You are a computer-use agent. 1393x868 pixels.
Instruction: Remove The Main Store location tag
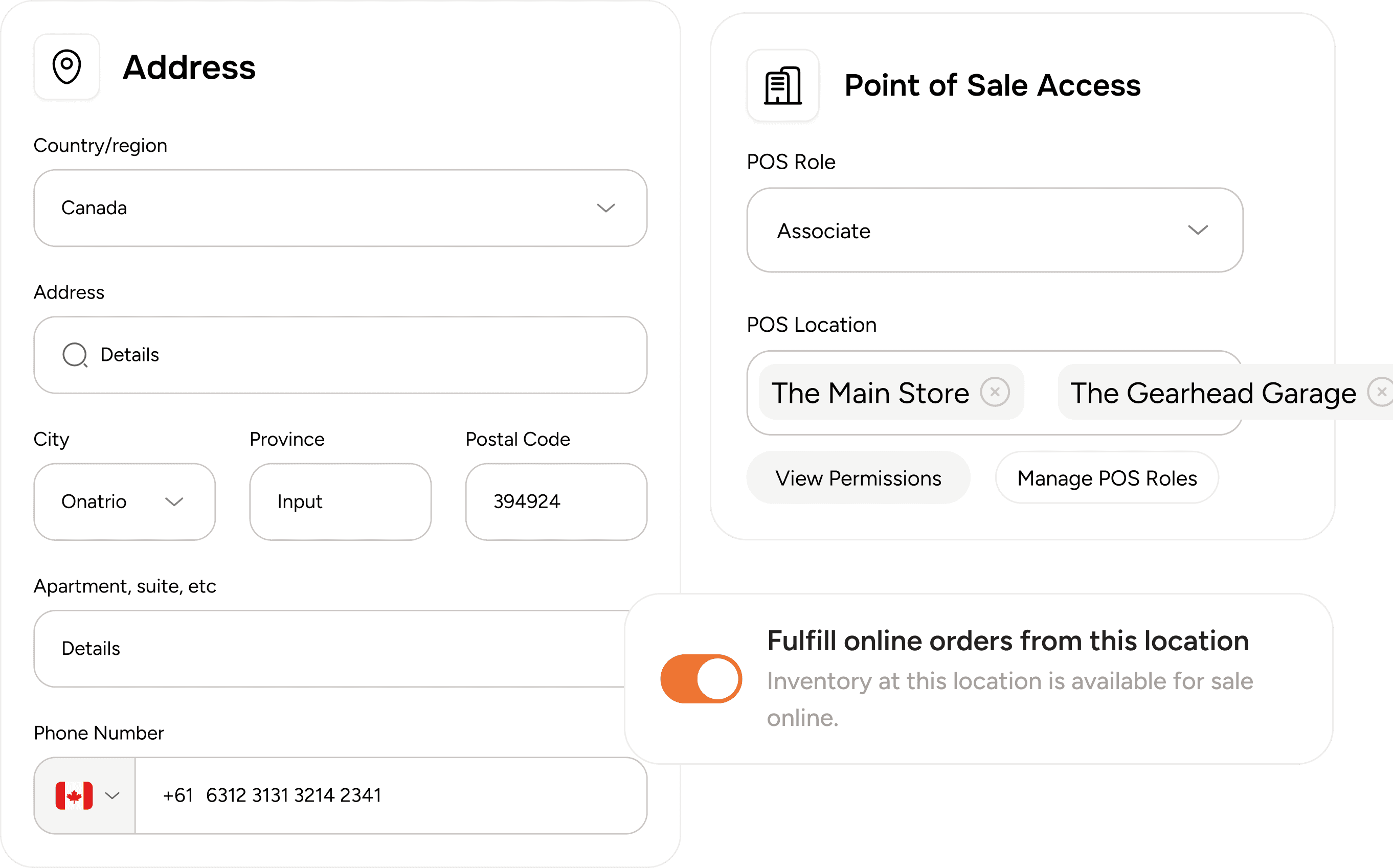[x=996, y=392]
